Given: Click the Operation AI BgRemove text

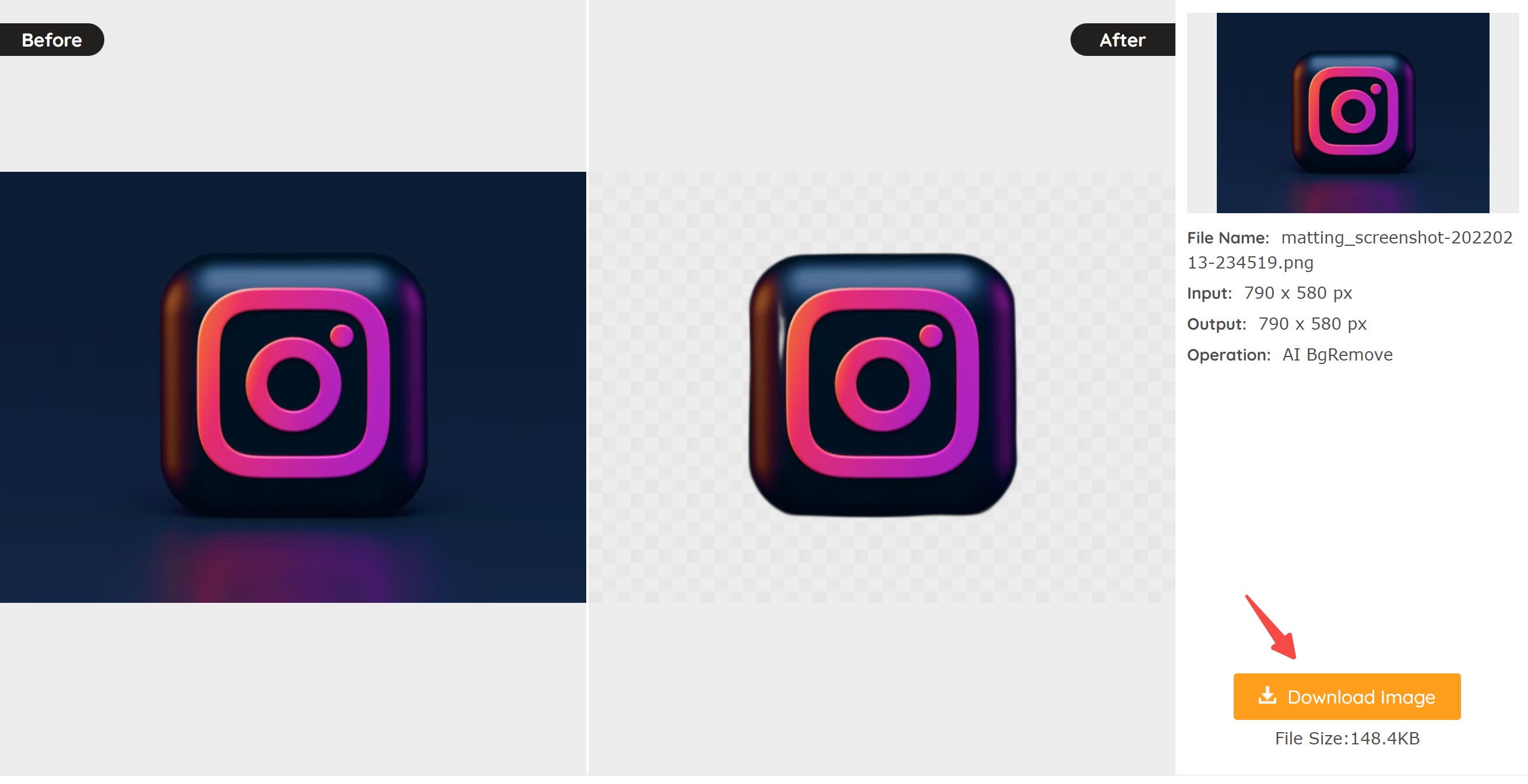Looking at the screenshot, I should point(1290,355).
